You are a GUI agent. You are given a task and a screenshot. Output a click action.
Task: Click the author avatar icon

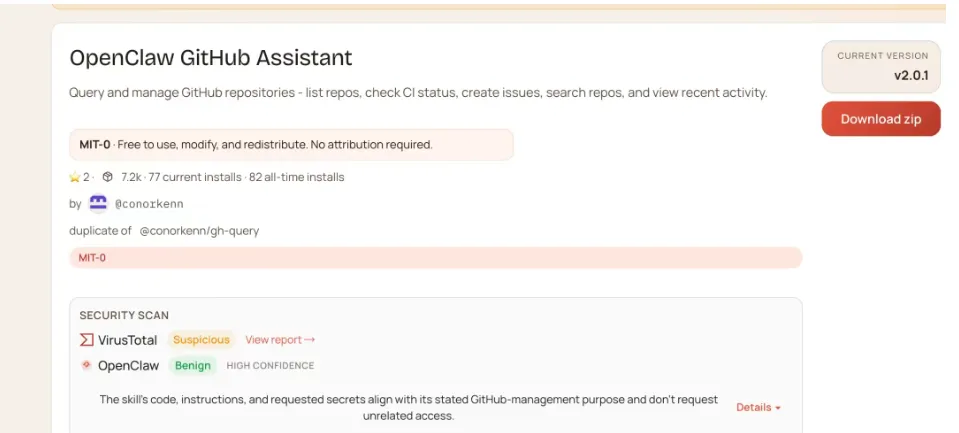[x=98, y=204]
